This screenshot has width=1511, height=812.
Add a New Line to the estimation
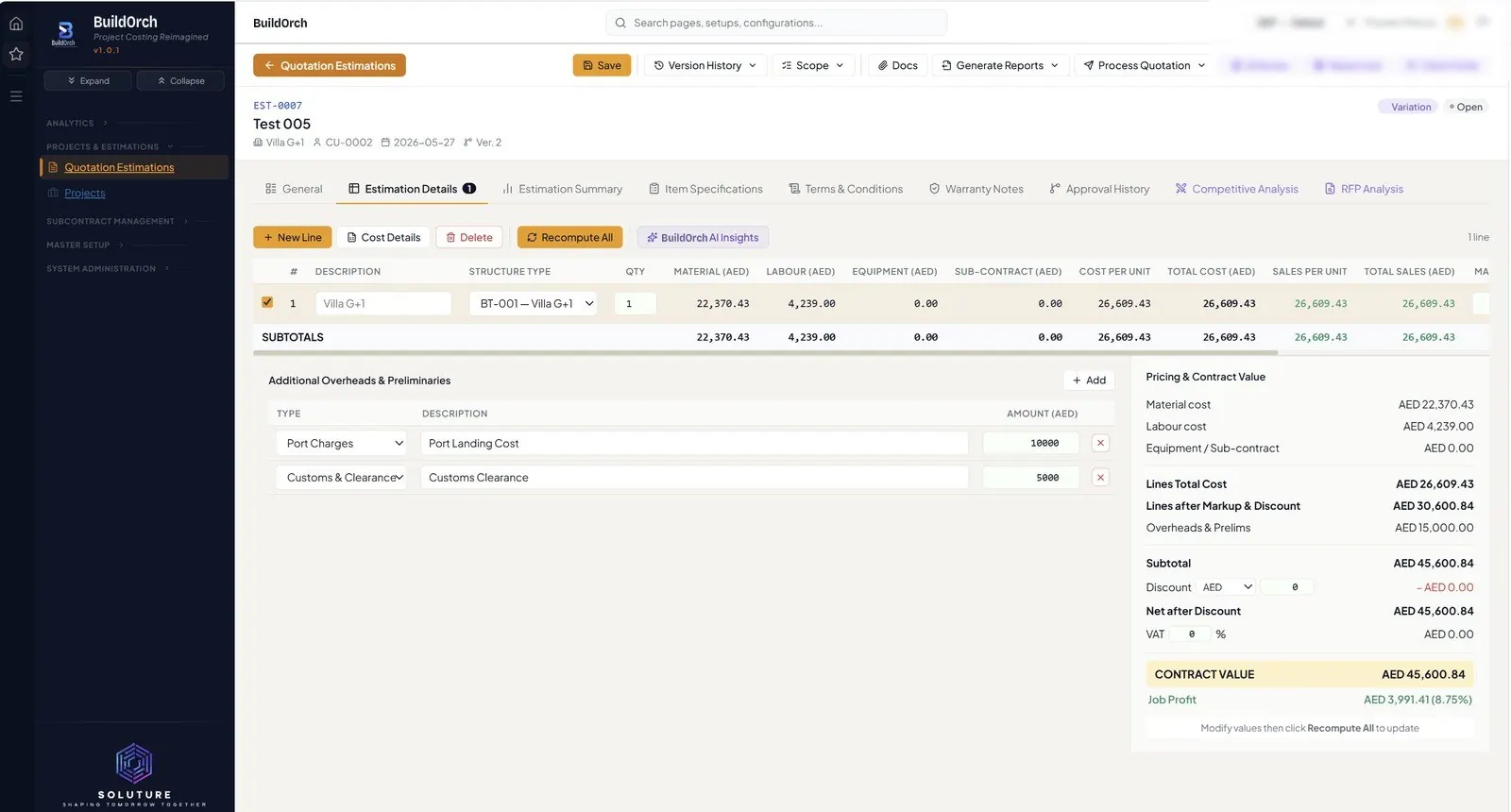292,238
